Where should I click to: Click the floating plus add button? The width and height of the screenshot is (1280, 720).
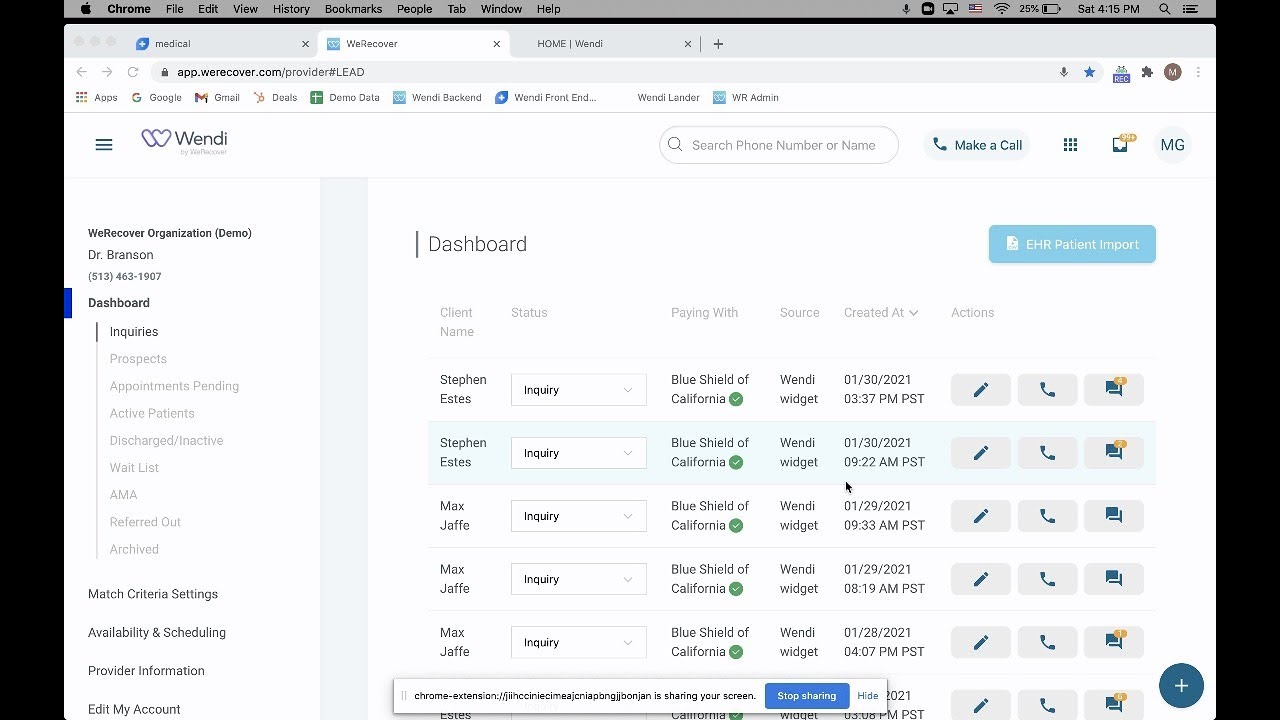[x=1181, y=685]
